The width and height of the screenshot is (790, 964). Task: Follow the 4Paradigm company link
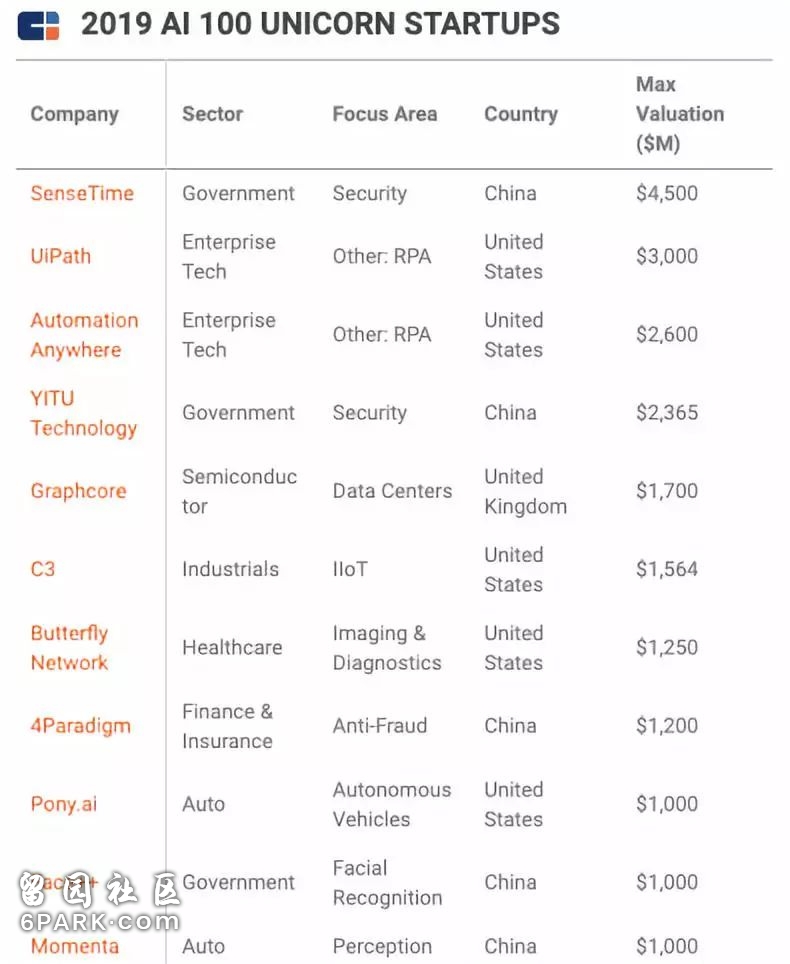pyautogui.click(x=81, y=725)
